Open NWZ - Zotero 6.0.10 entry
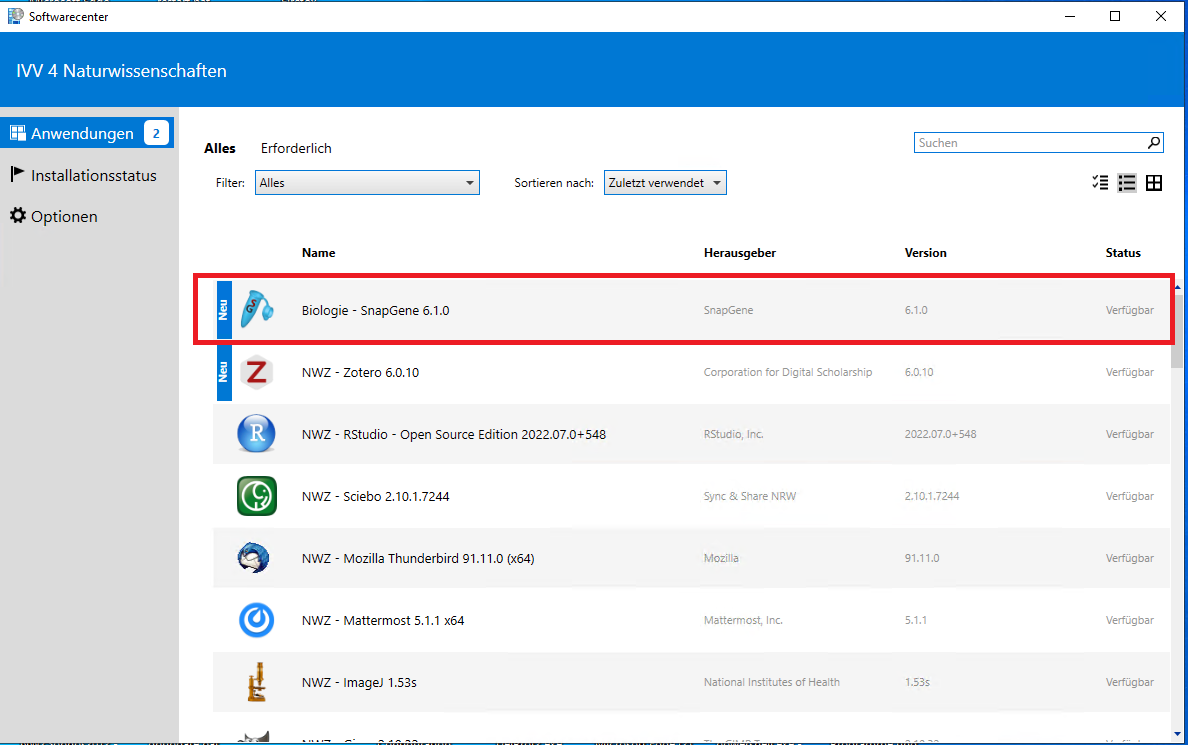The height and width of the screenshot is (745, 1188). tap(360, 372)
